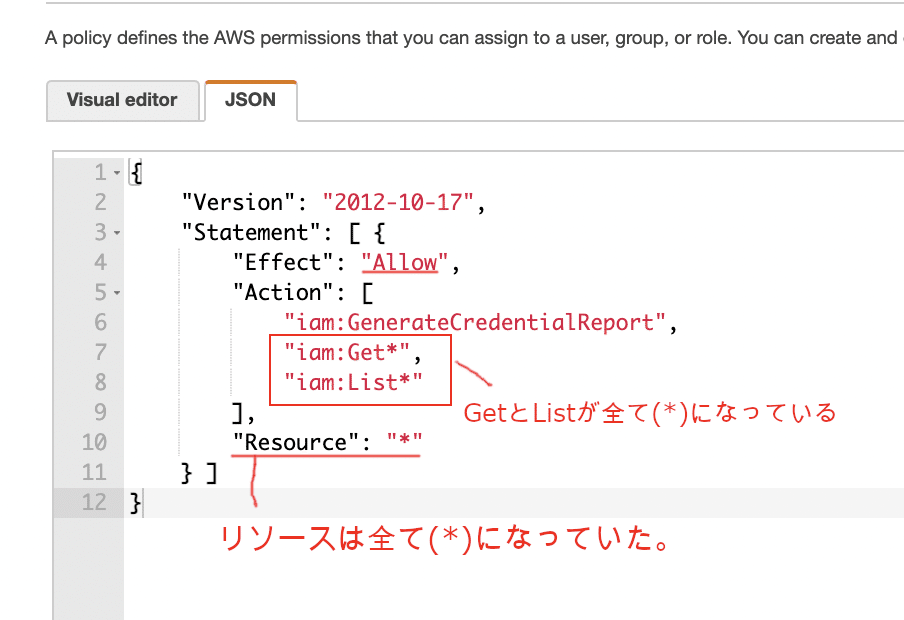904x620 pixels.
Task: Click the "Action" key on line 5
Action: pos(283,292)
